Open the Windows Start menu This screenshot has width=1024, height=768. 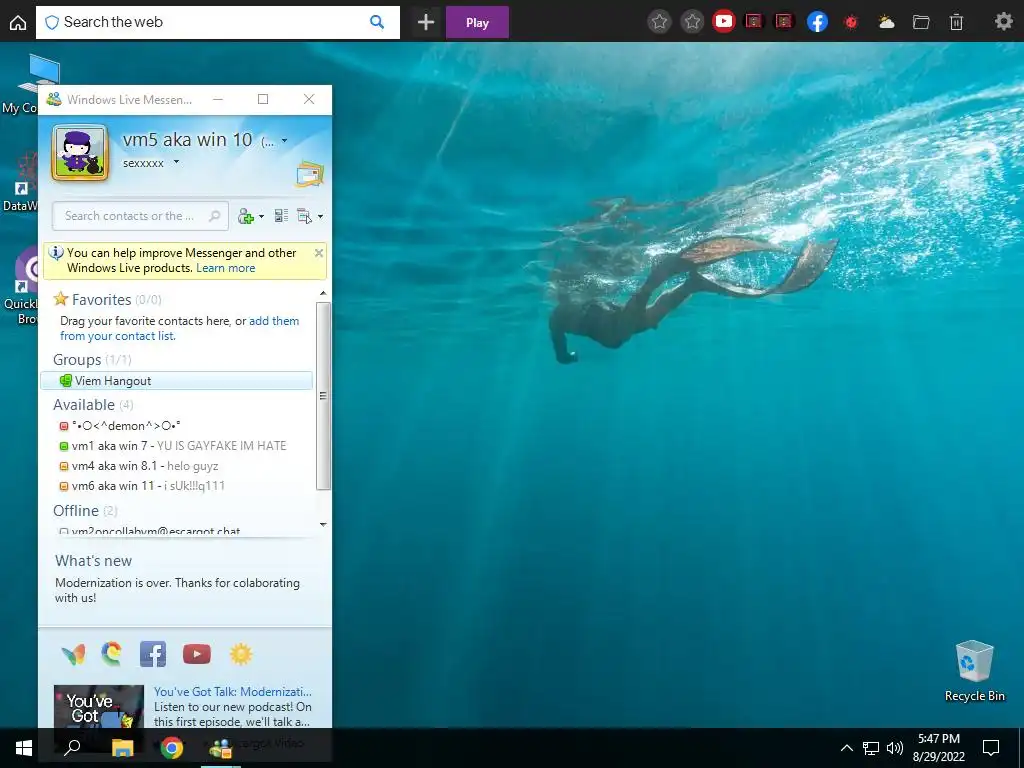(24, 748)
